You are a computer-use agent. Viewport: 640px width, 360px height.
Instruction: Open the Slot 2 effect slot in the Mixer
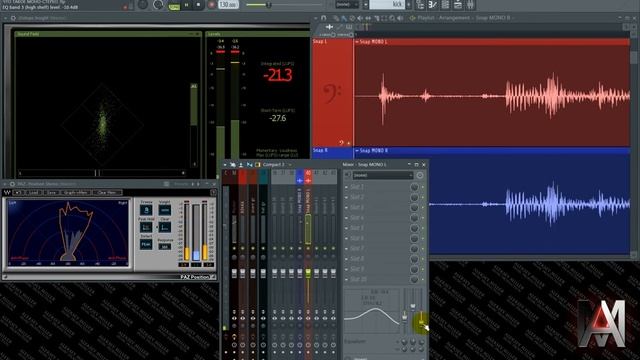(378, 197)
